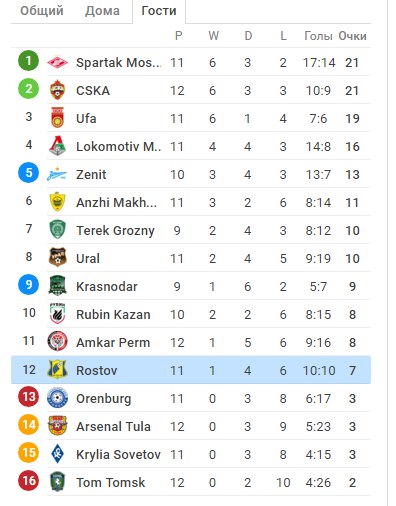Viewport: 396px width, 506px height.
Task: Click the Zenit team logo
Action: (x=57, y=174)
